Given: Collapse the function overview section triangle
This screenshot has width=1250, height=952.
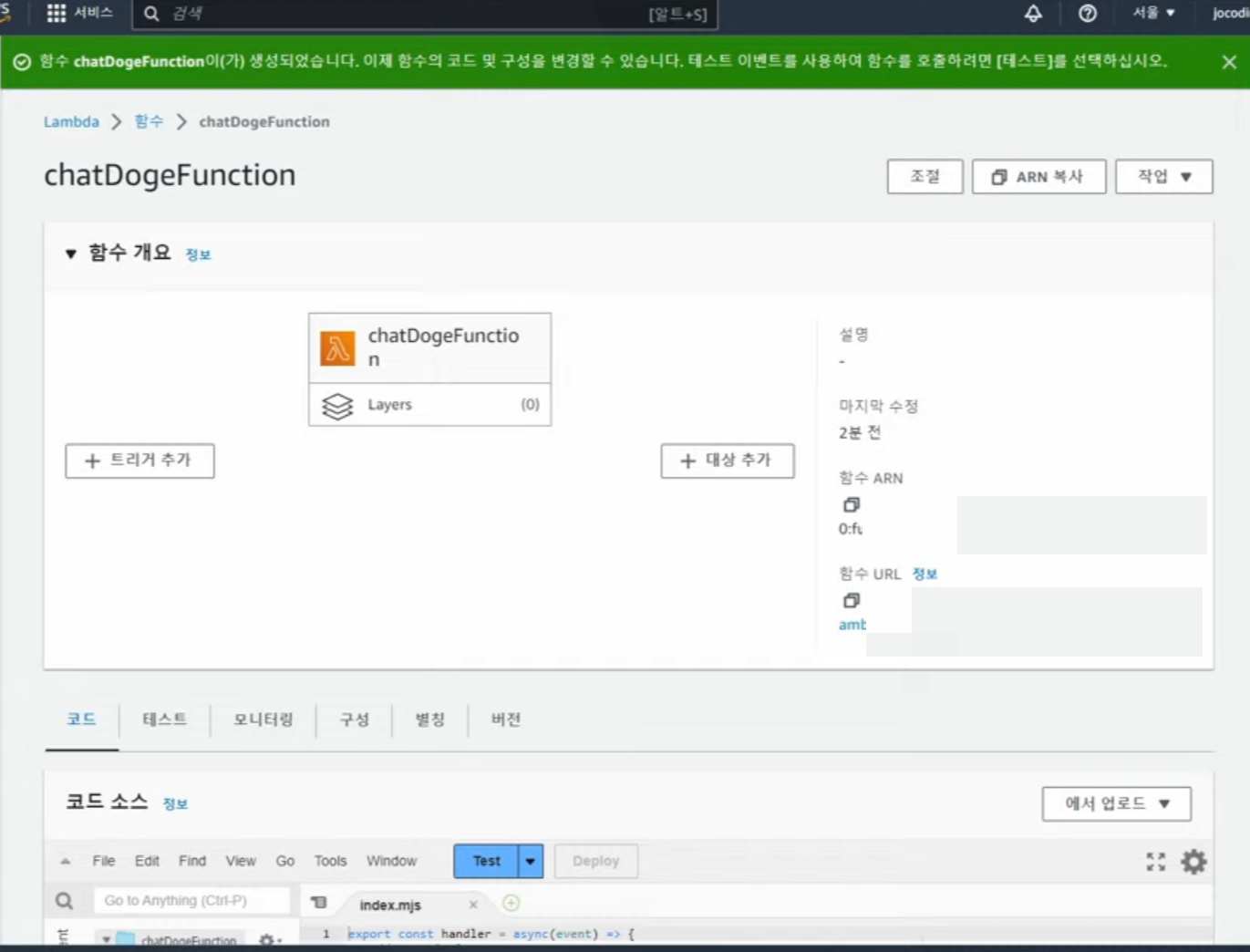Looking at the screenshot, I should click(70, 254).
